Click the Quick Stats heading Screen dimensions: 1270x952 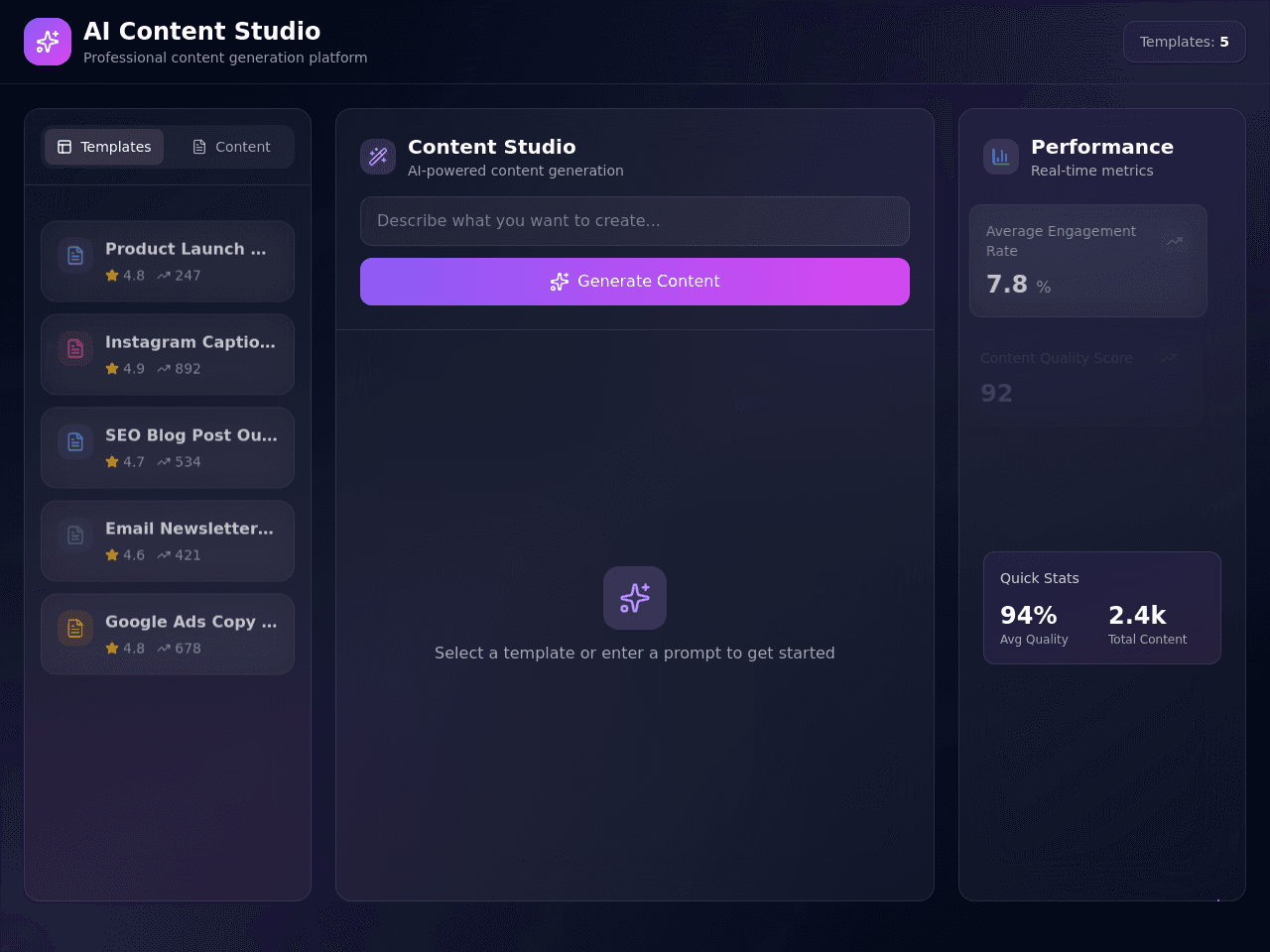(1040, 578)
